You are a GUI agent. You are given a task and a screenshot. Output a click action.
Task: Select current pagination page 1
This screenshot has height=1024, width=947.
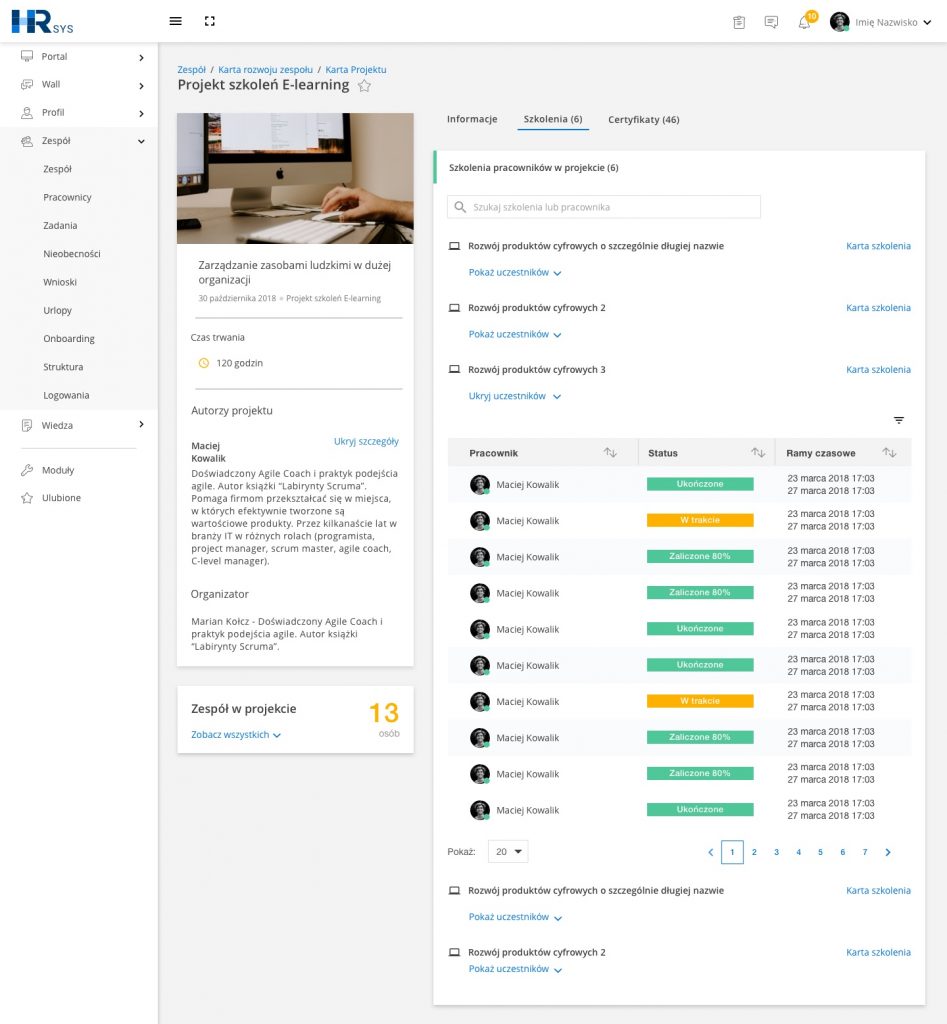[732, 852]
